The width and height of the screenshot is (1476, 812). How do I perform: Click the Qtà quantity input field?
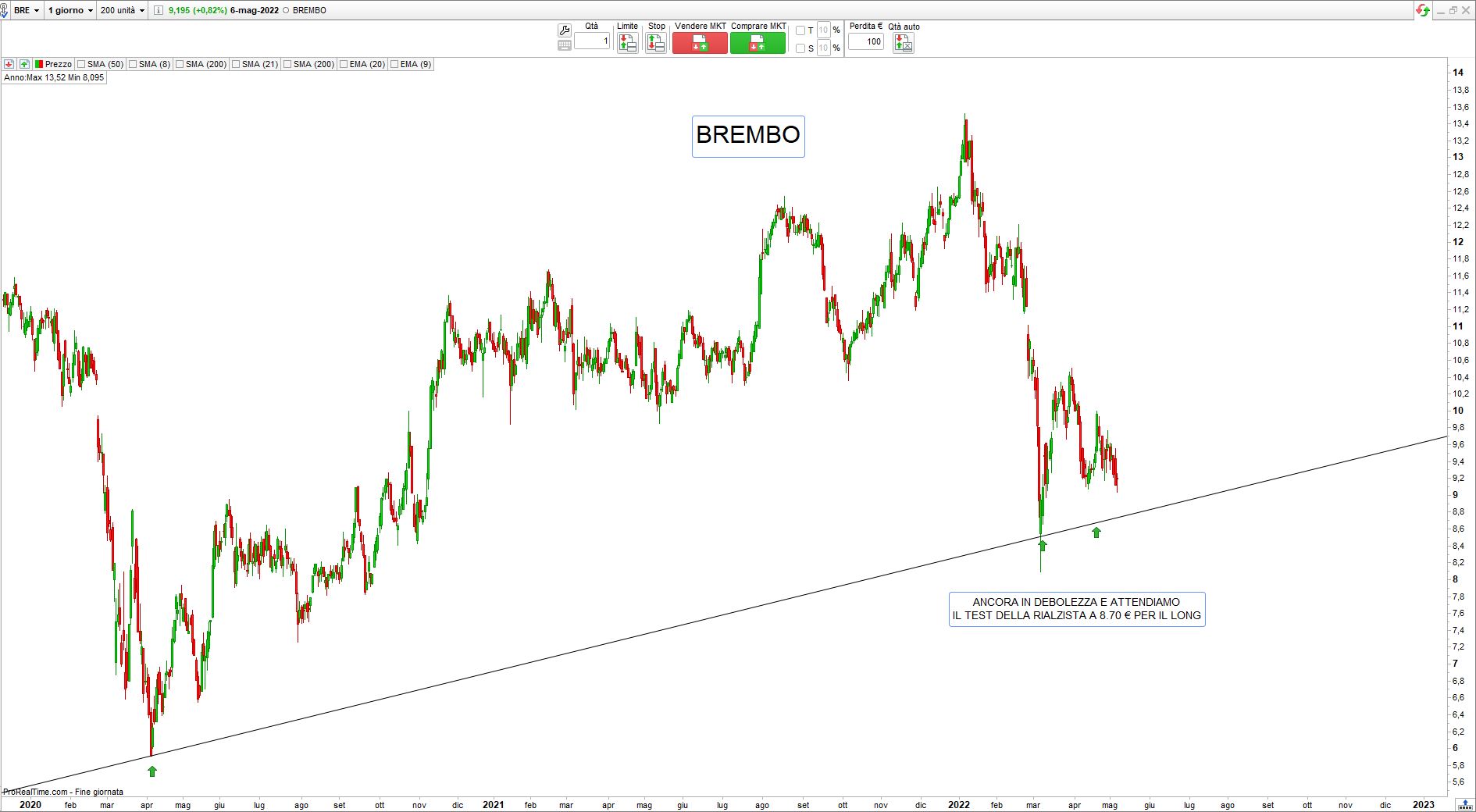(x=592, y=41)
